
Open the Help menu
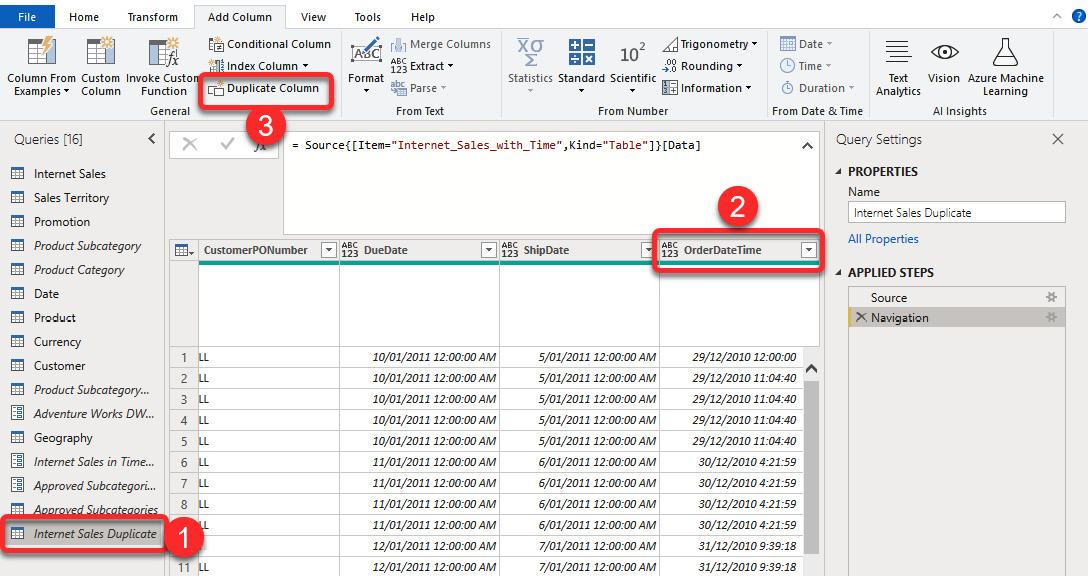click(422, 16)
